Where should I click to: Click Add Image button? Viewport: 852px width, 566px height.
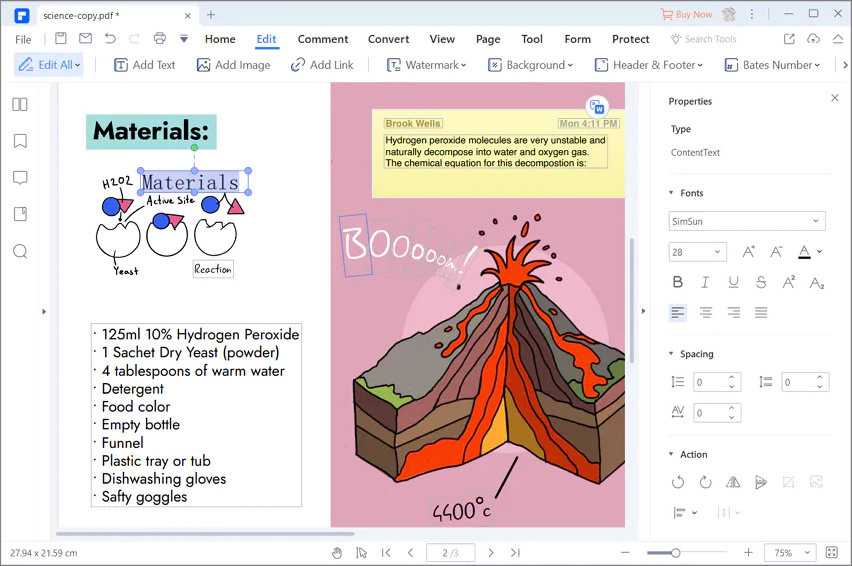(234, 65)
